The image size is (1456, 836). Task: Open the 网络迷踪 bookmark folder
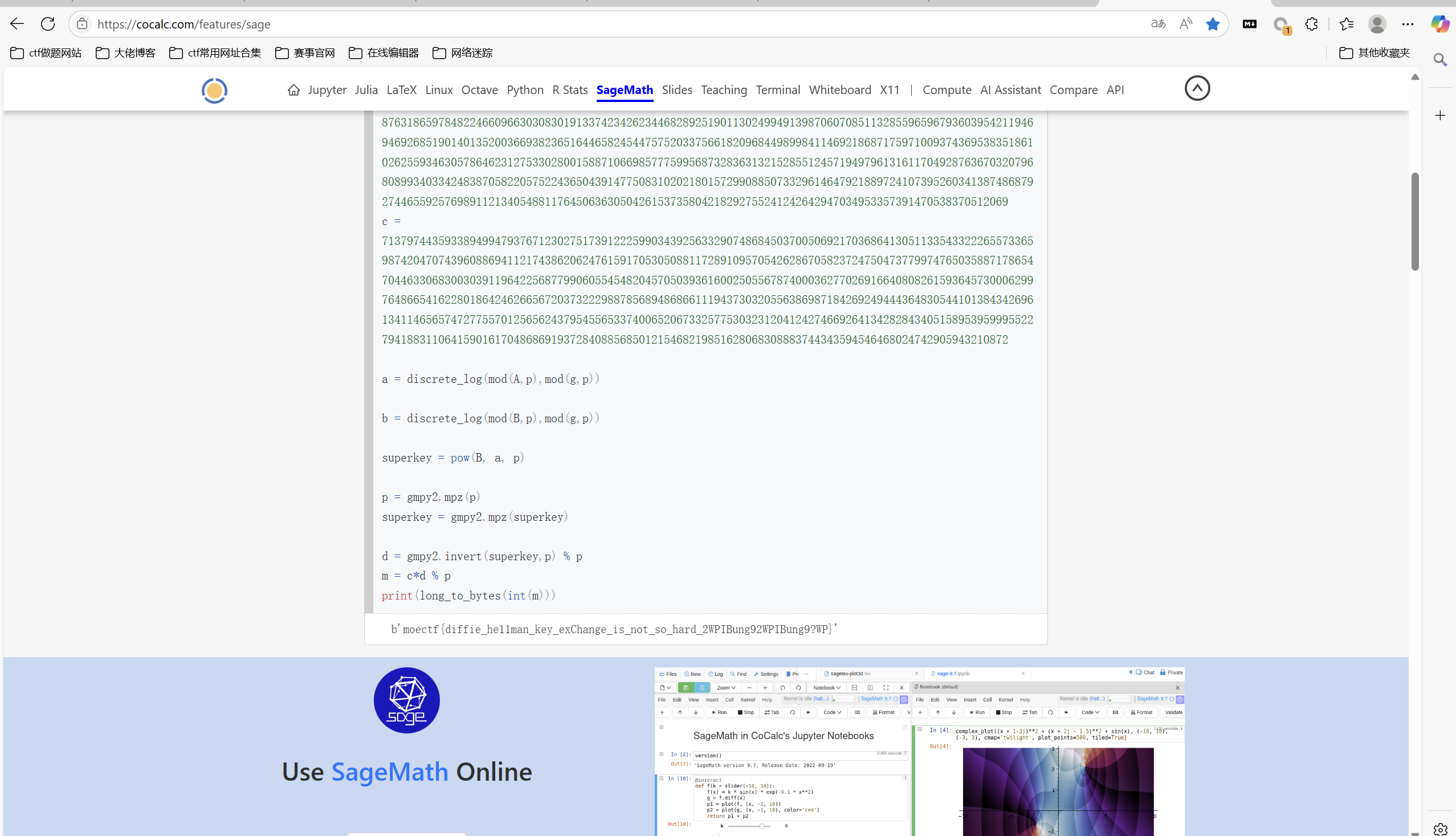click(x=462, y=53)
